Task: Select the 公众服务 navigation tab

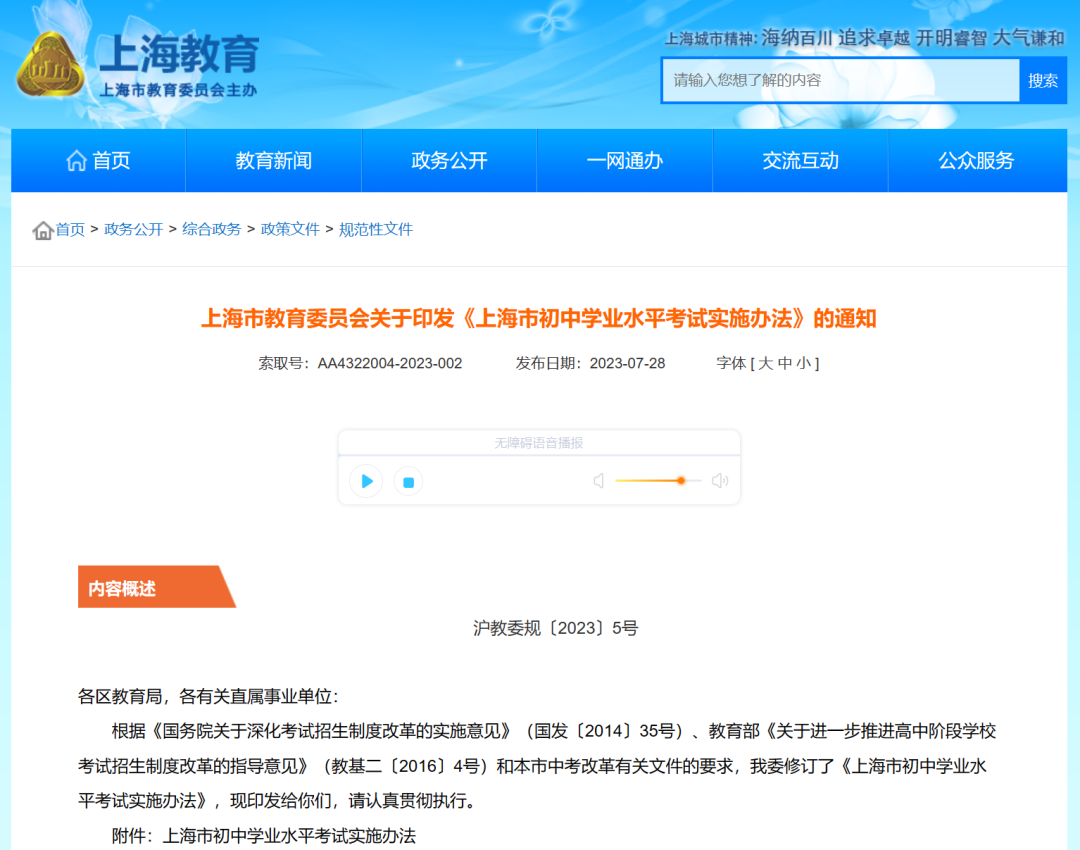Action: [x=975, y=160]
